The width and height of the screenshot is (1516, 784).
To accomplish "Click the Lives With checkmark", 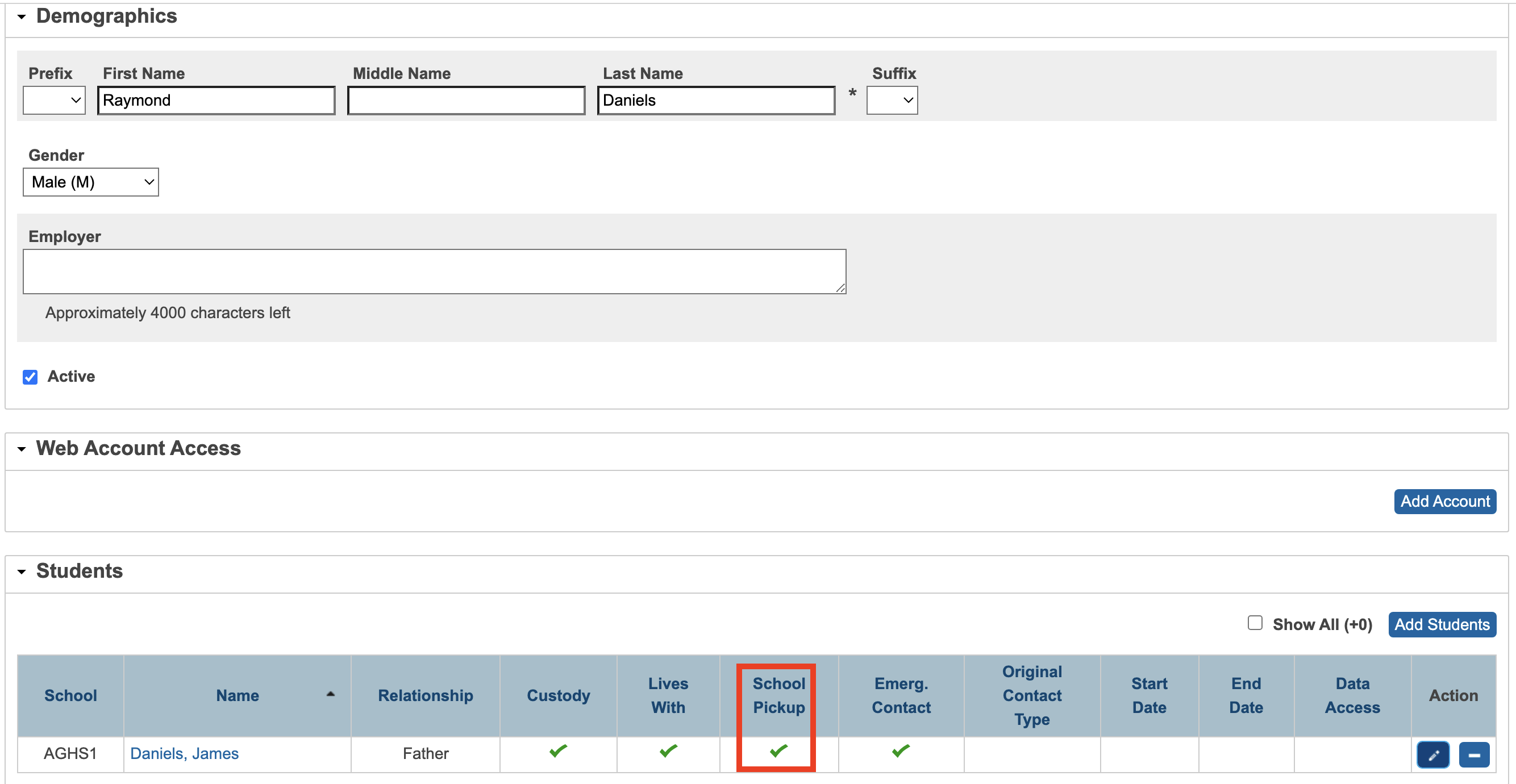I will point(668,750).
